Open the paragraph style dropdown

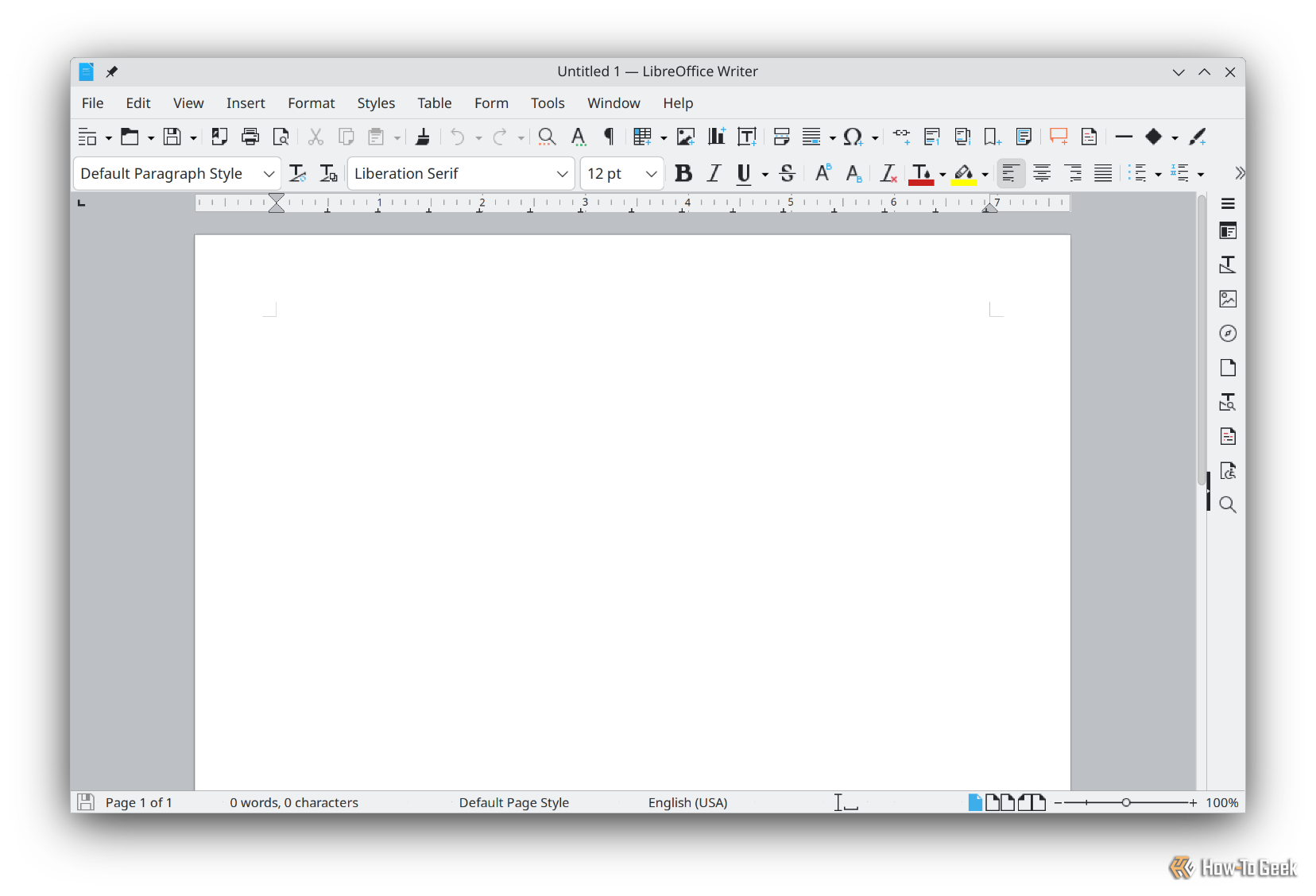(269, 173)
